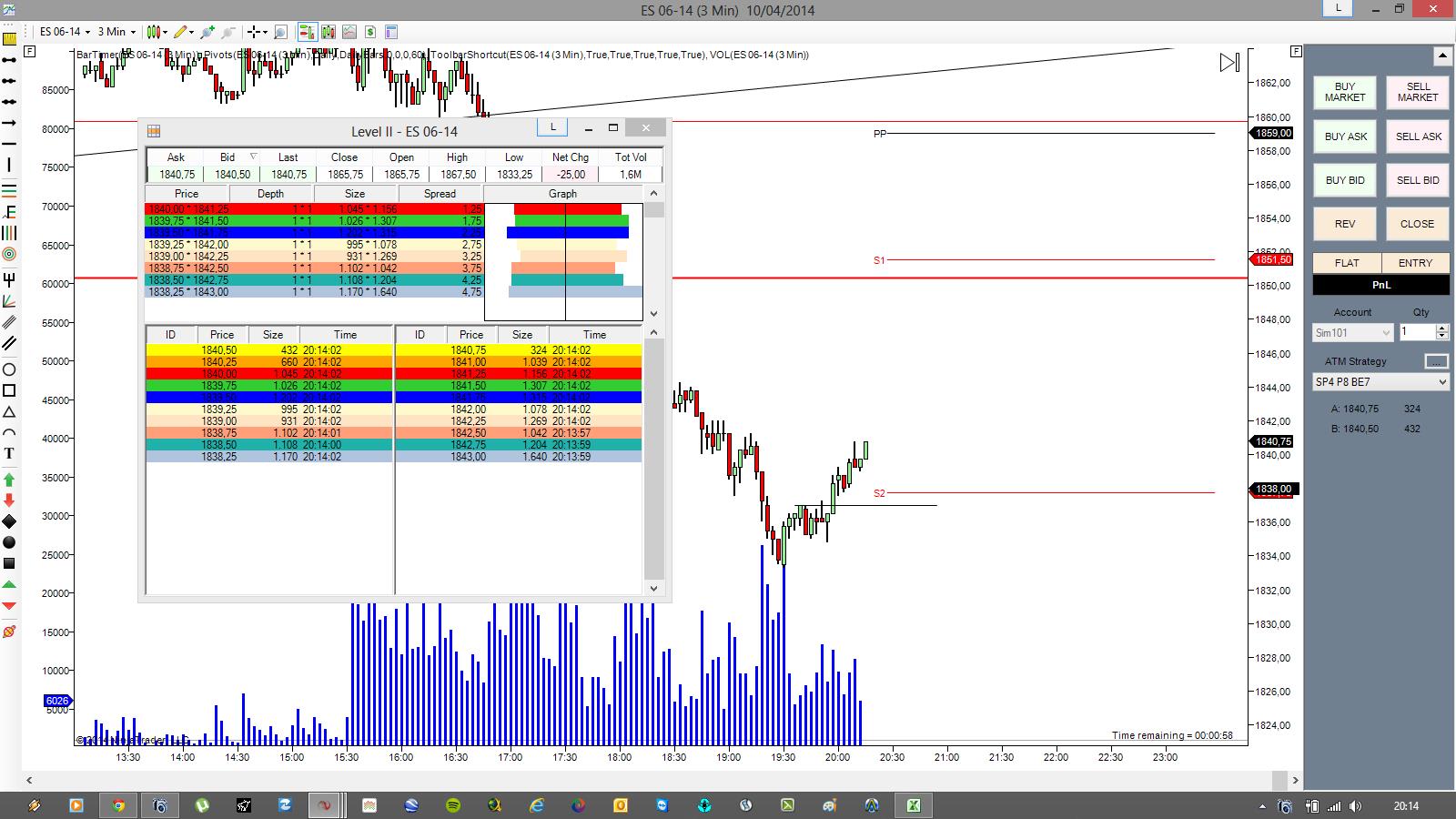Click the Spread column header
1456x819 pixels.
pyautogui.click(x=440, y=194)
